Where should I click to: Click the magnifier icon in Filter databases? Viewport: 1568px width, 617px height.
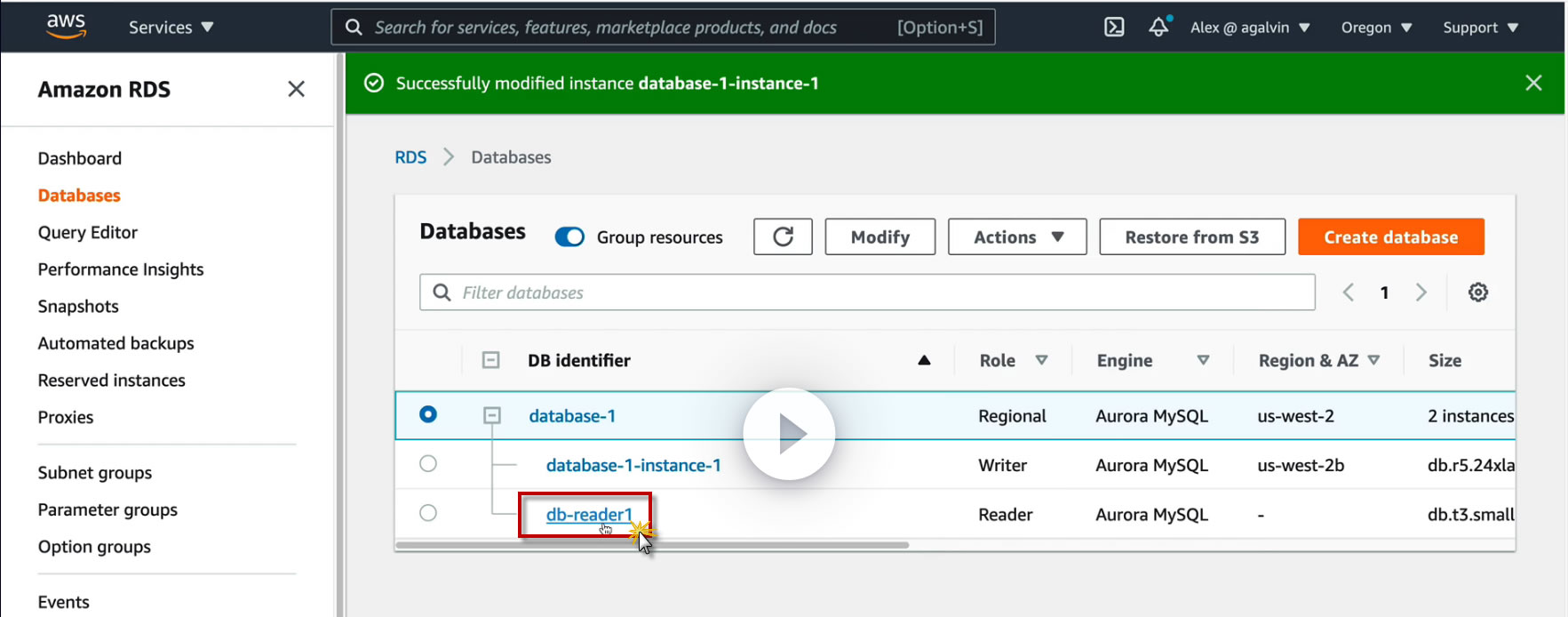(442, 292)
